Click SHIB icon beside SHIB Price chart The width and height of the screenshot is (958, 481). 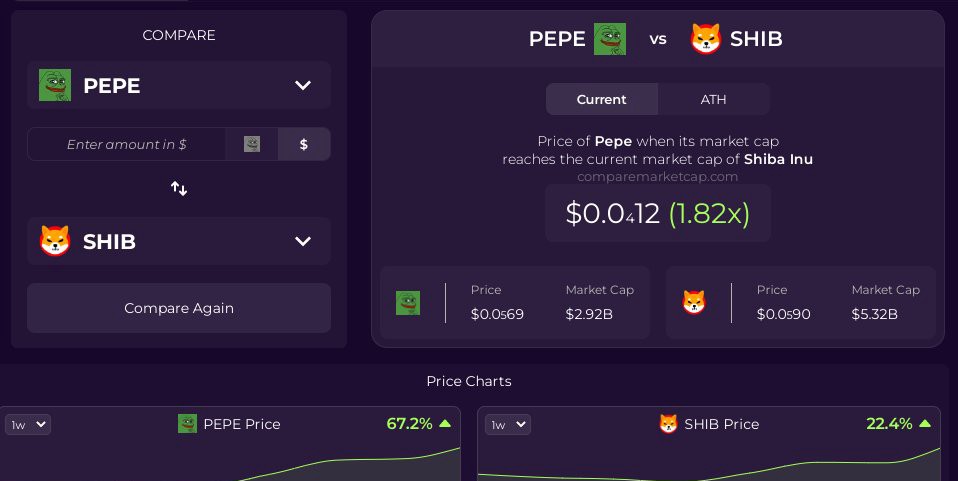(668, 424)
